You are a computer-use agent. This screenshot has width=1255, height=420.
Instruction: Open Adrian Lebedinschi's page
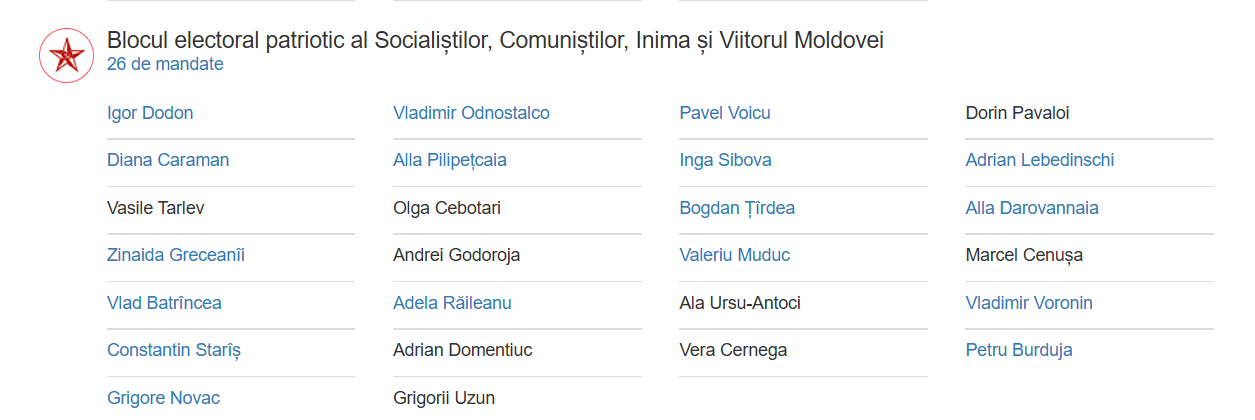coord(1040,160)
